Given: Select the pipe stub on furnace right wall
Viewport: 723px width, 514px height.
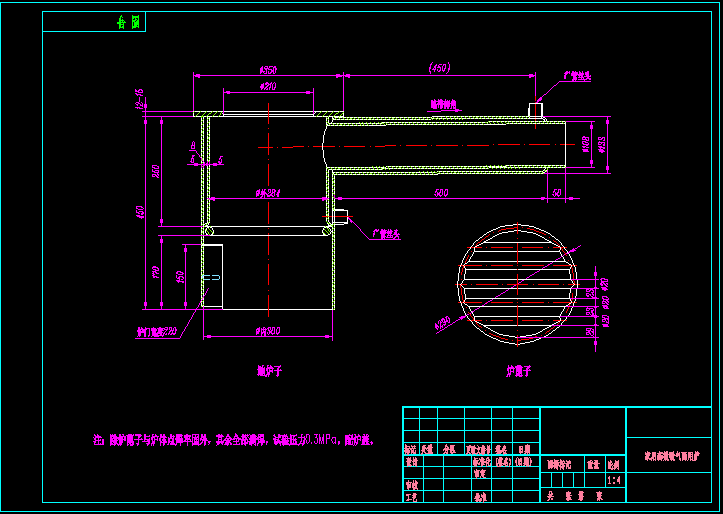Looking at the screenshot, I should click(340, 216).
